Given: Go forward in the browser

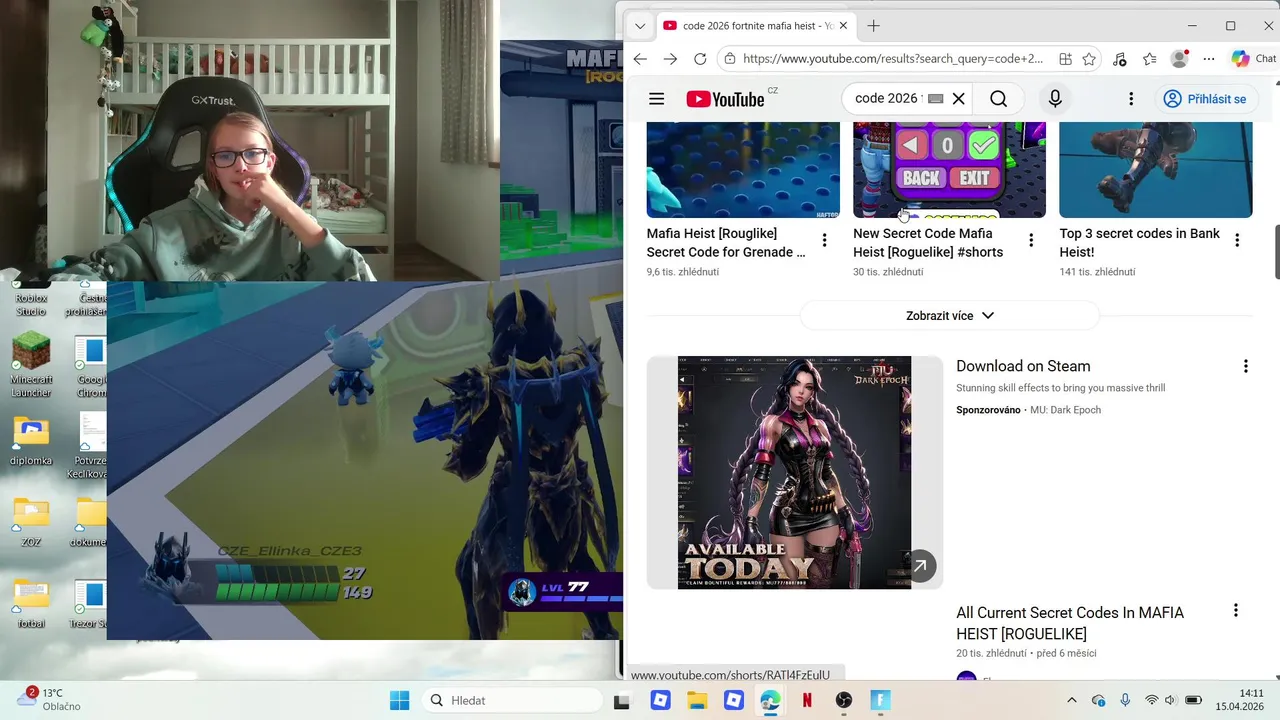Looking at the screenshot, I should (x=670, y=59).
